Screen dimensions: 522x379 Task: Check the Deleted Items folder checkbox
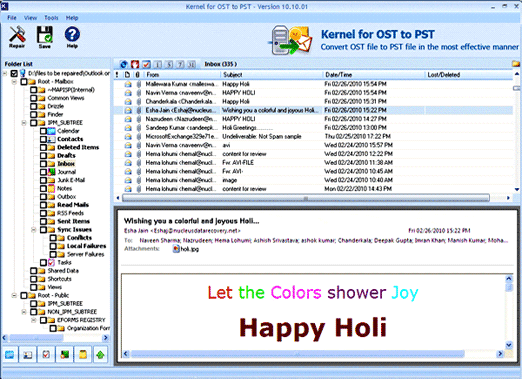point(43,147)
